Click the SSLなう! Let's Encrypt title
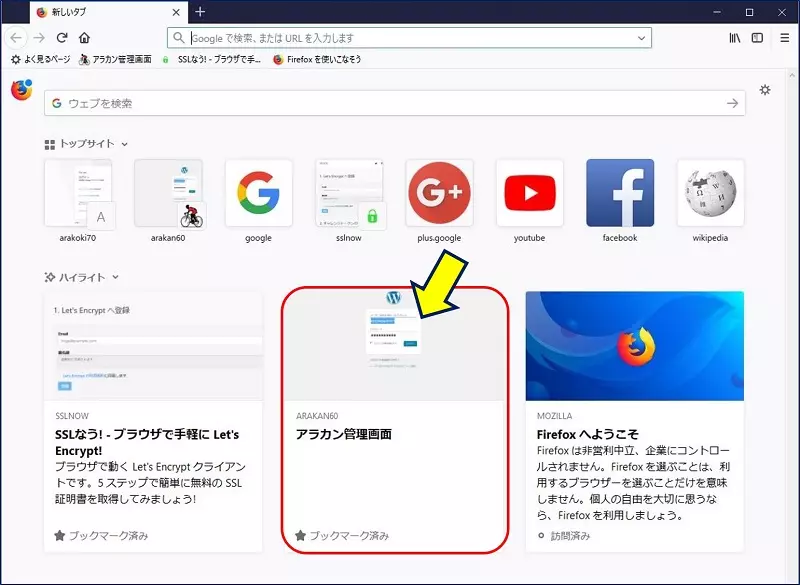This screenshot has width=800, height=585. [x=147, y=443]
